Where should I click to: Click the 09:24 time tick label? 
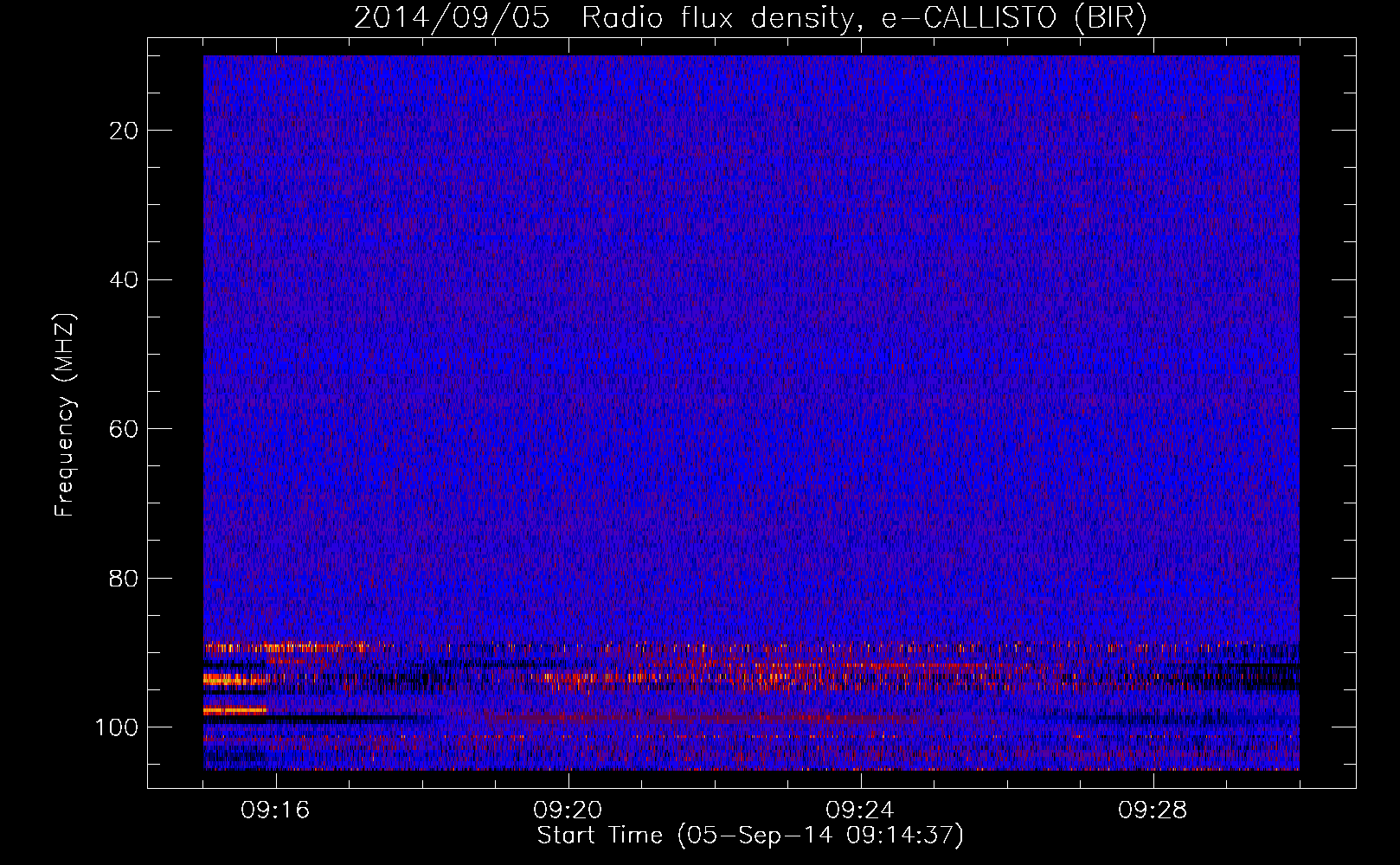[x=860, y=811]
